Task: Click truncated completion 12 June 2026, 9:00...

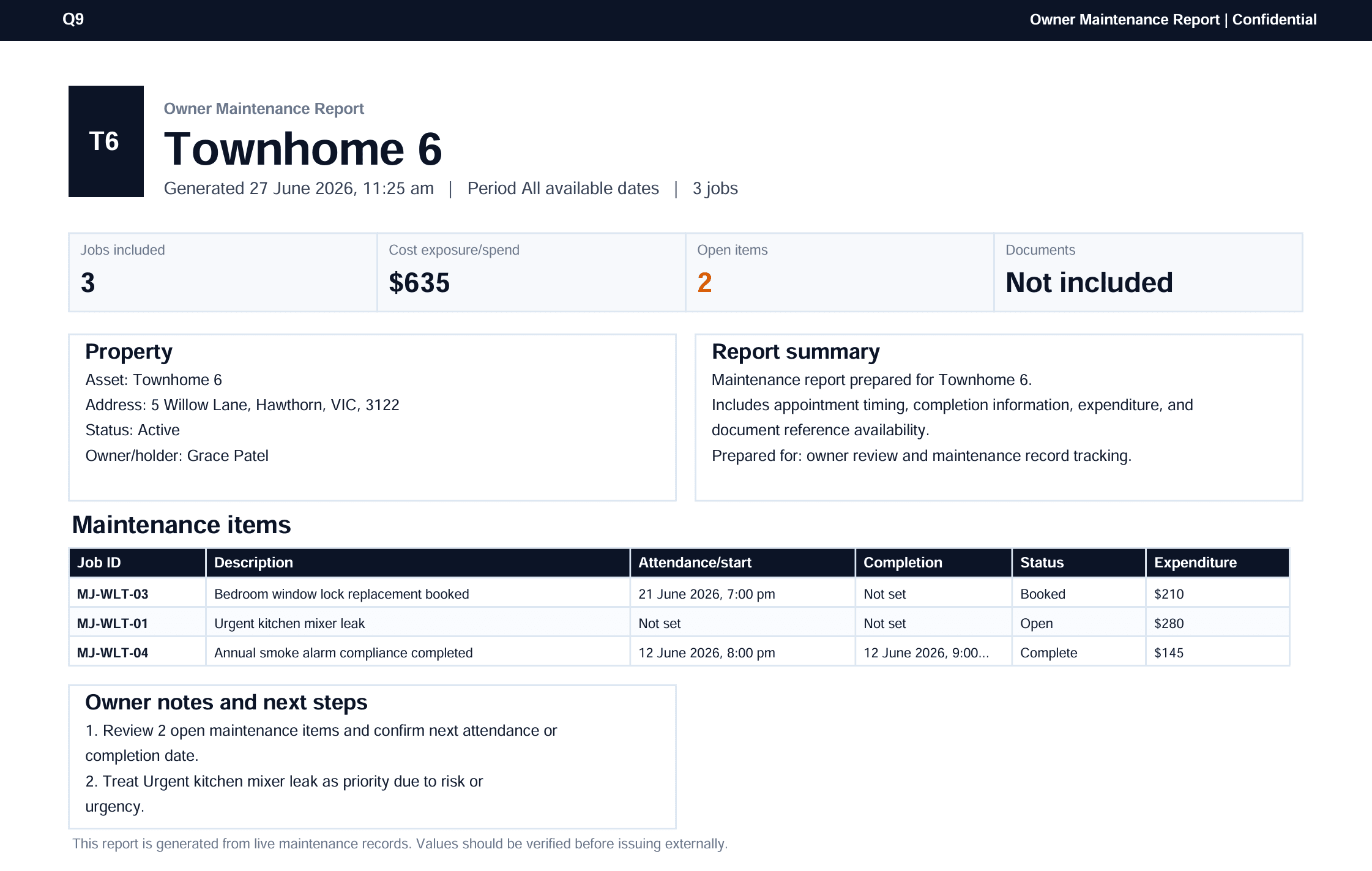Action: 926,652
